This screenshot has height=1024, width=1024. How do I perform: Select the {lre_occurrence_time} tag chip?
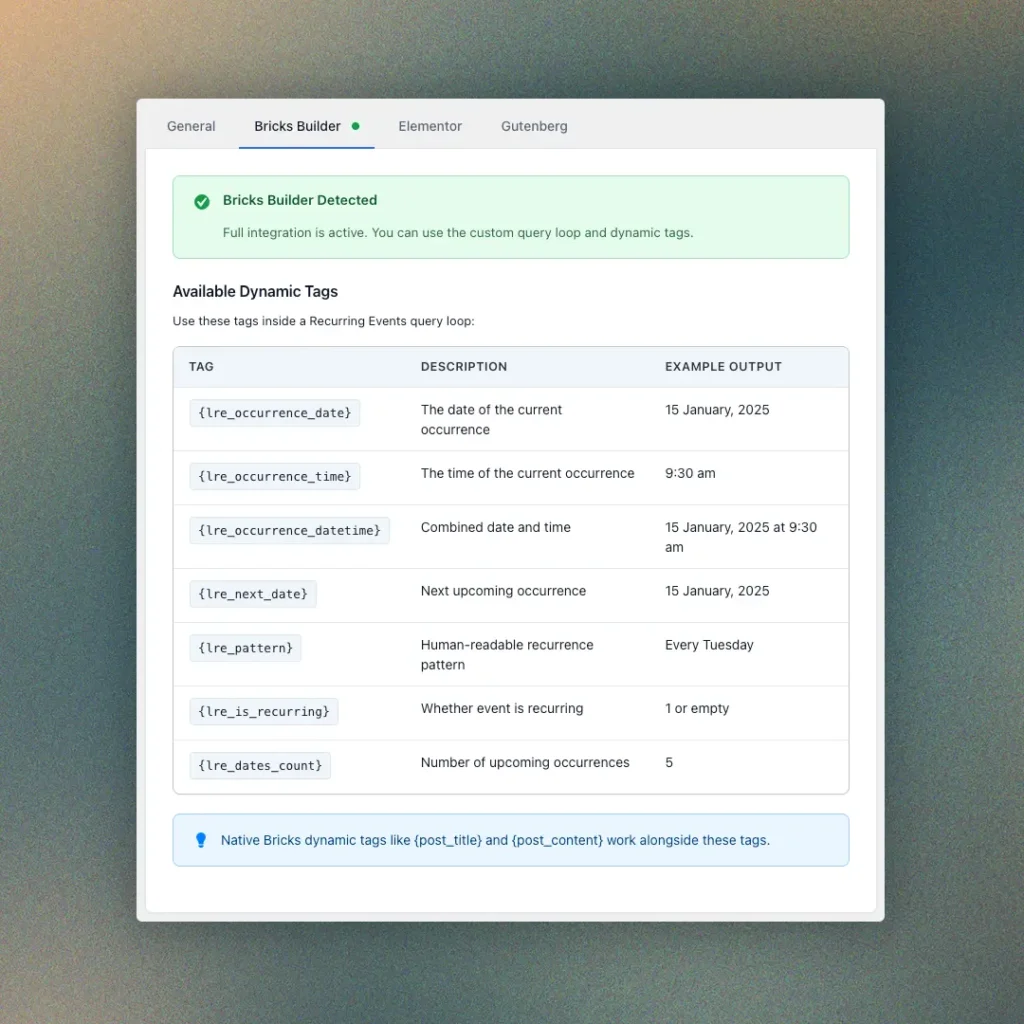click(274, 476)
